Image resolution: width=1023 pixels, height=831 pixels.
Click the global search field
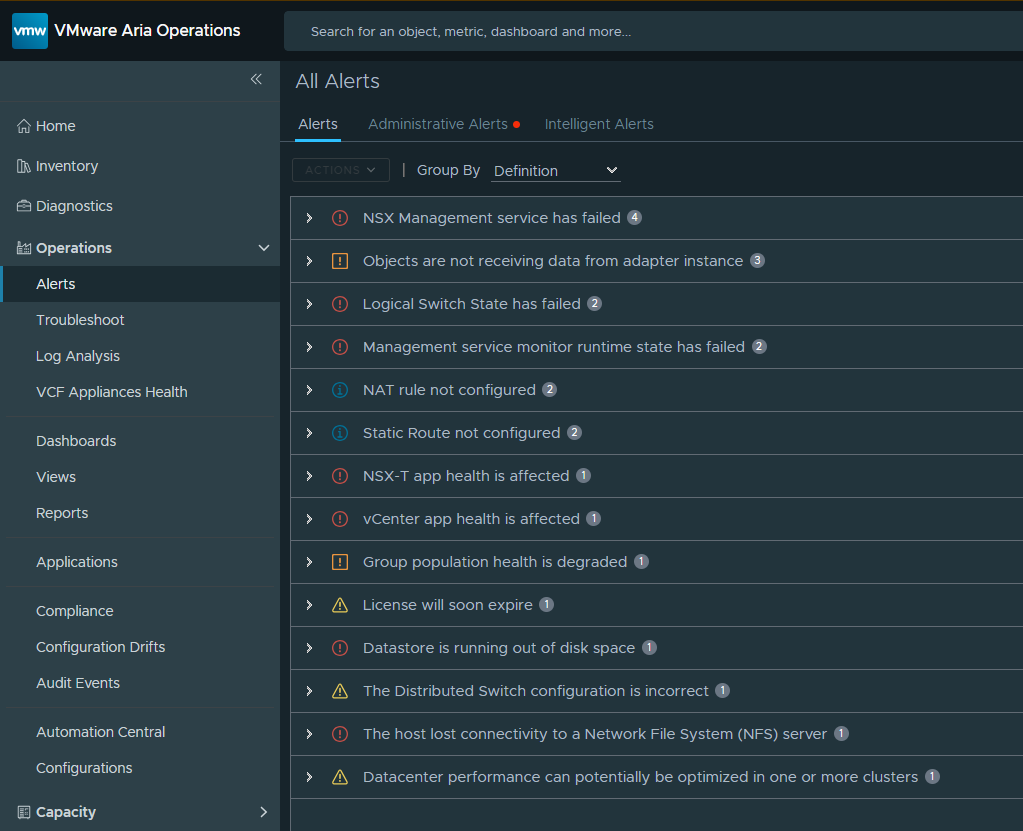pyautogui.click(x=653, y=31)
